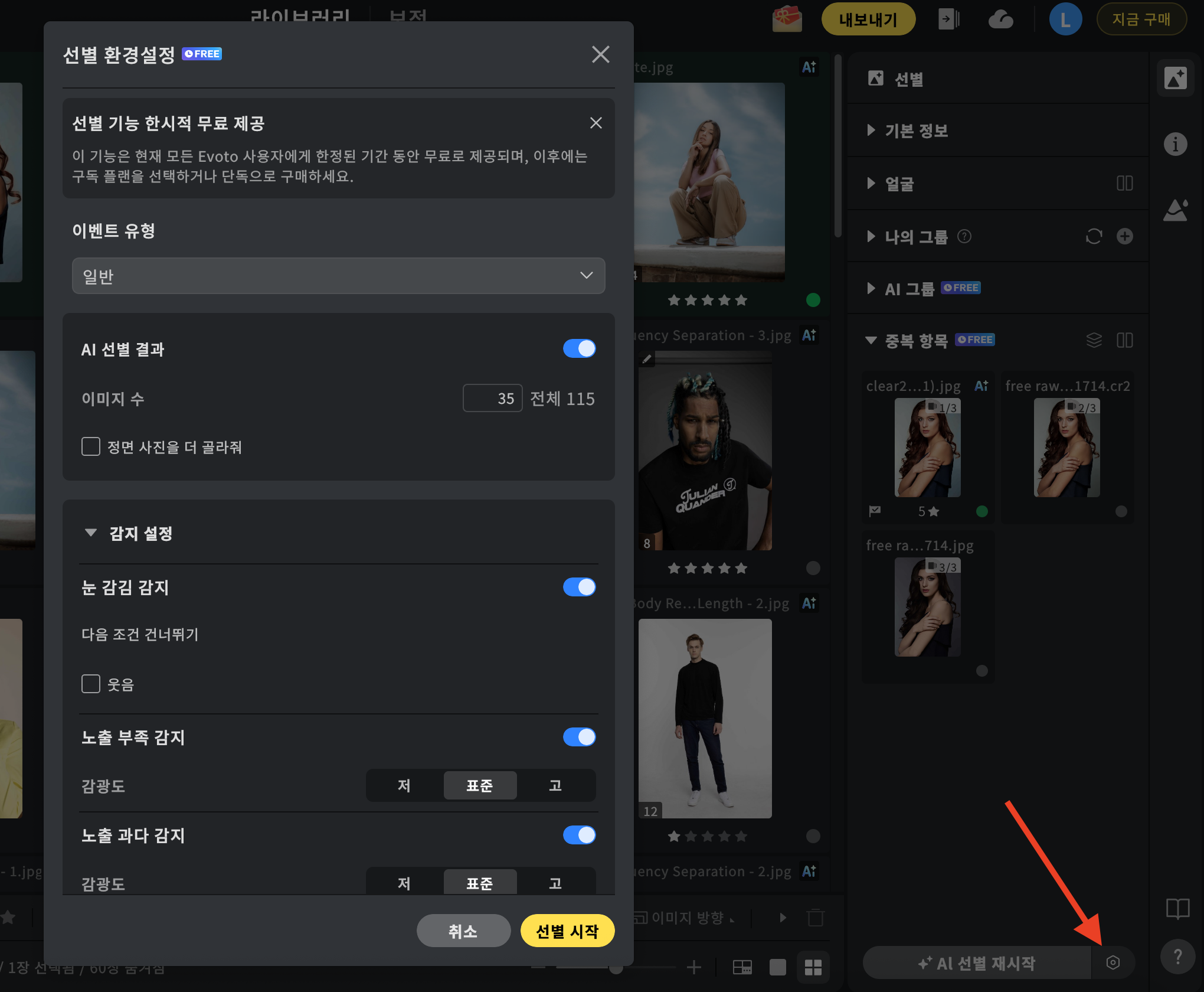Toggle the AI 선별 결과 switch
The height and width of the screenshot is (992, 1204).
coord(579,348)
